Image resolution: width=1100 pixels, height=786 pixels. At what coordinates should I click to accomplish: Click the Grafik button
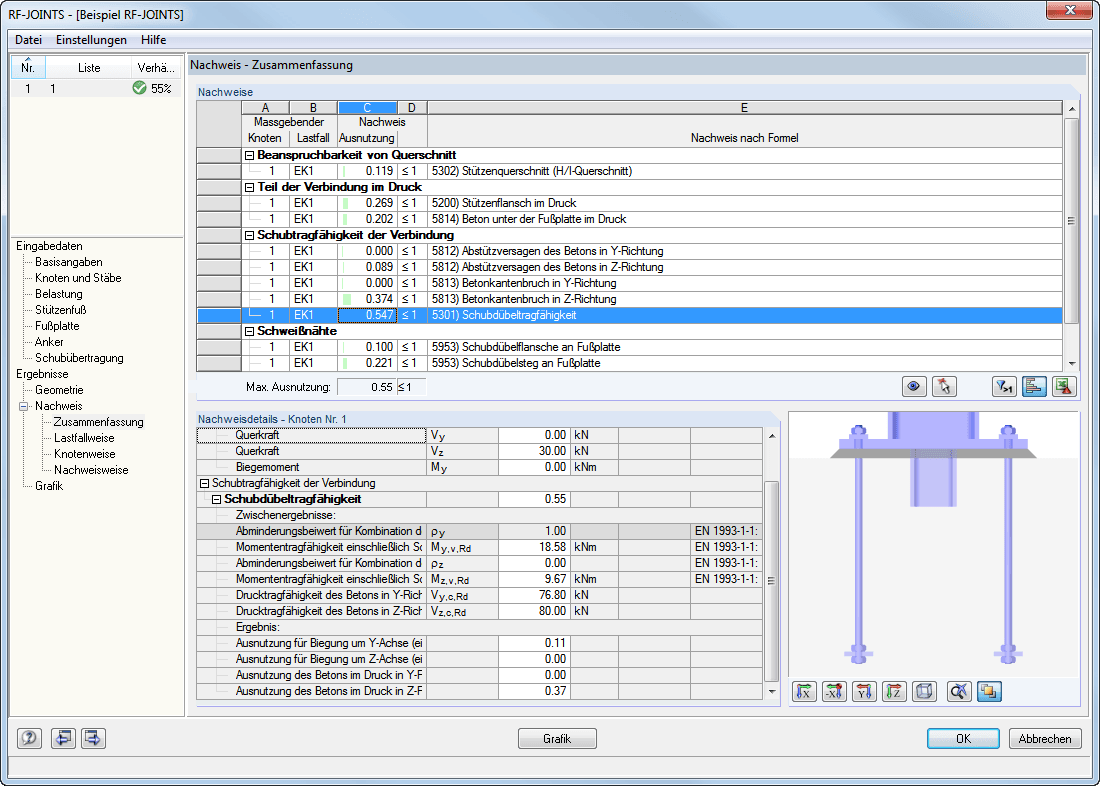pyautogui.click(x=557, y=738)
